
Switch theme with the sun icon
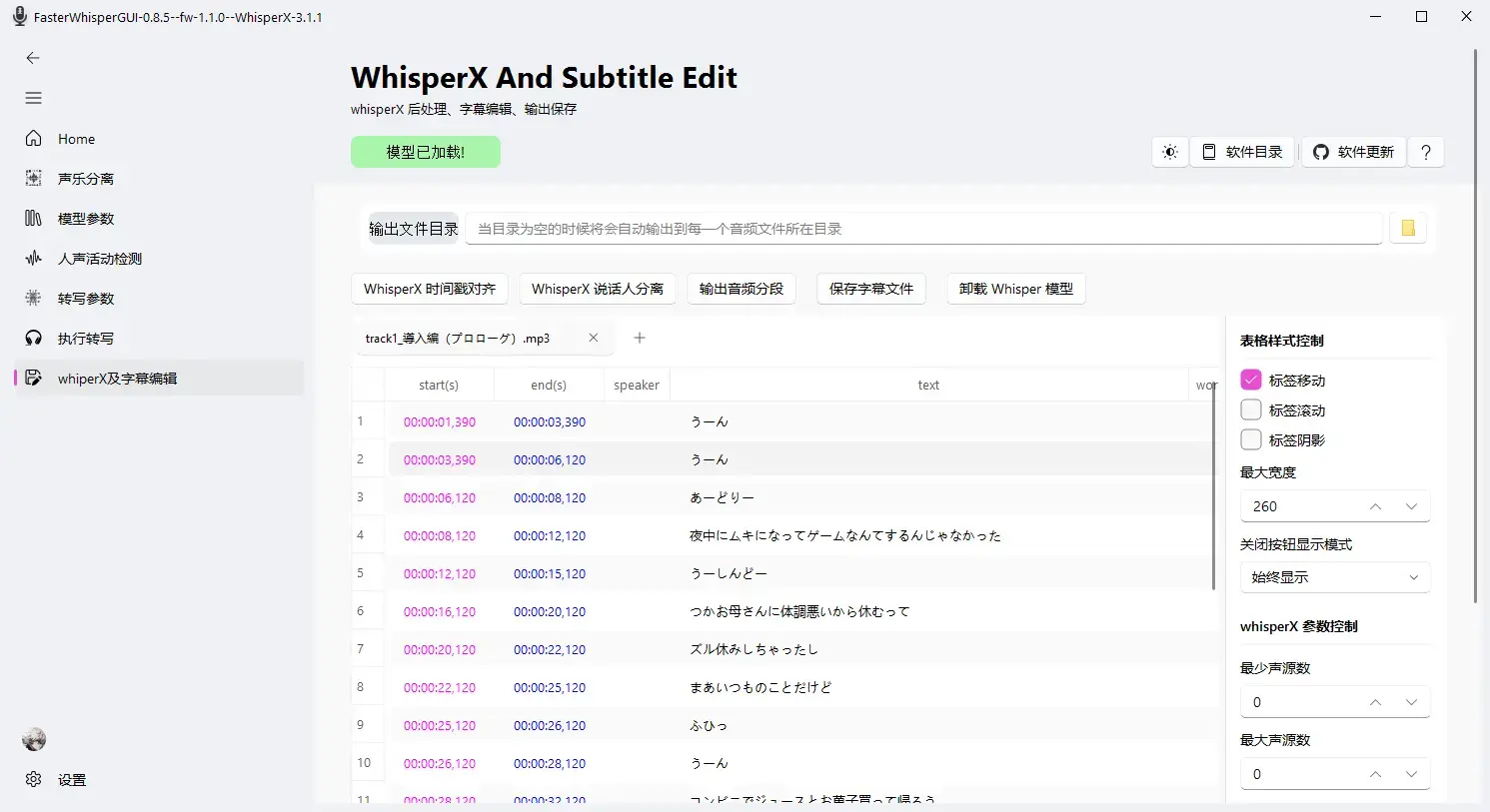1170,152
